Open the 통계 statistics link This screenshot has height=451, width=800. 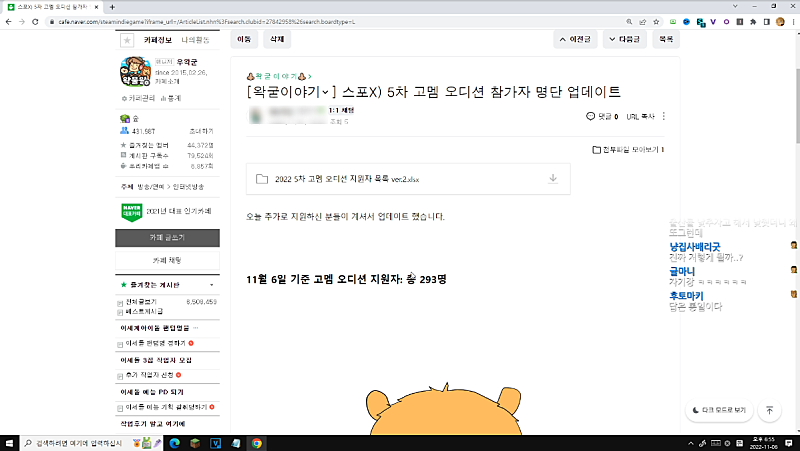[171, 98]
